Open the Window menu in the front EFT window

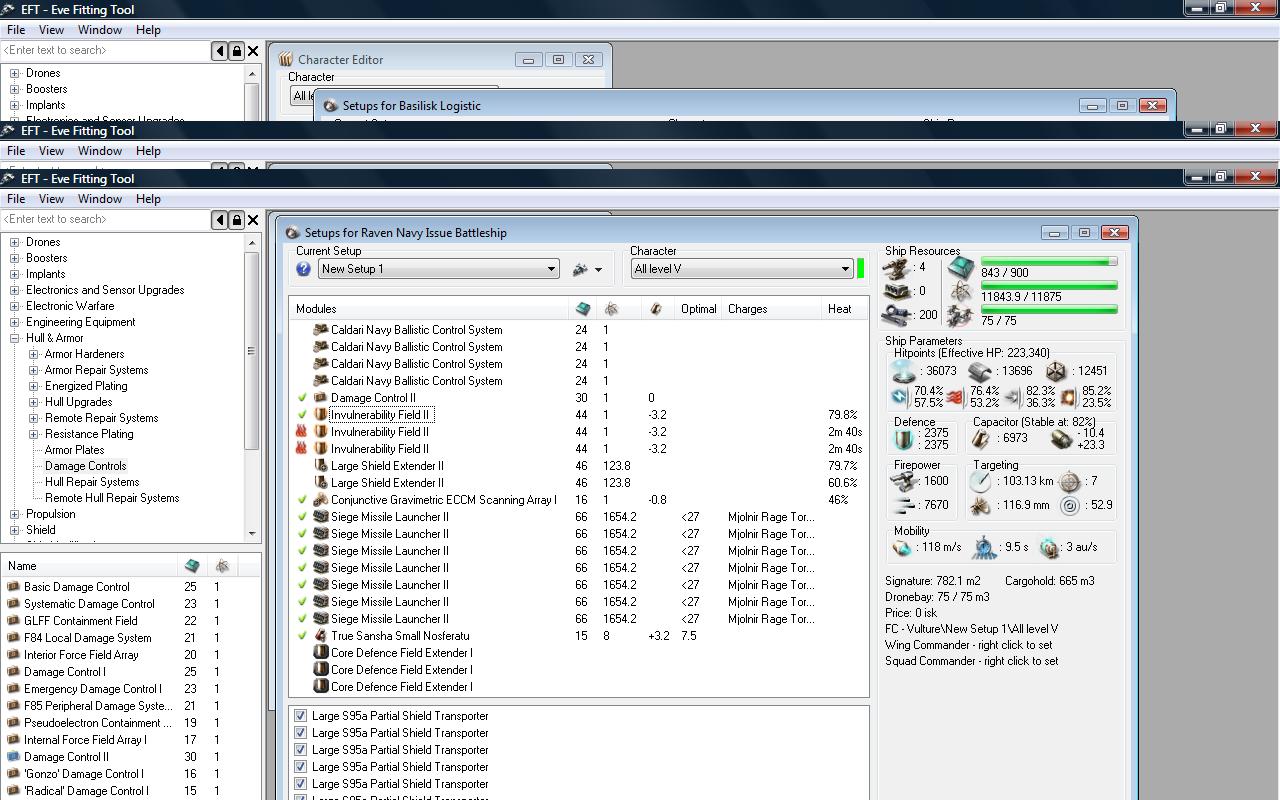[x=100, y=199]
